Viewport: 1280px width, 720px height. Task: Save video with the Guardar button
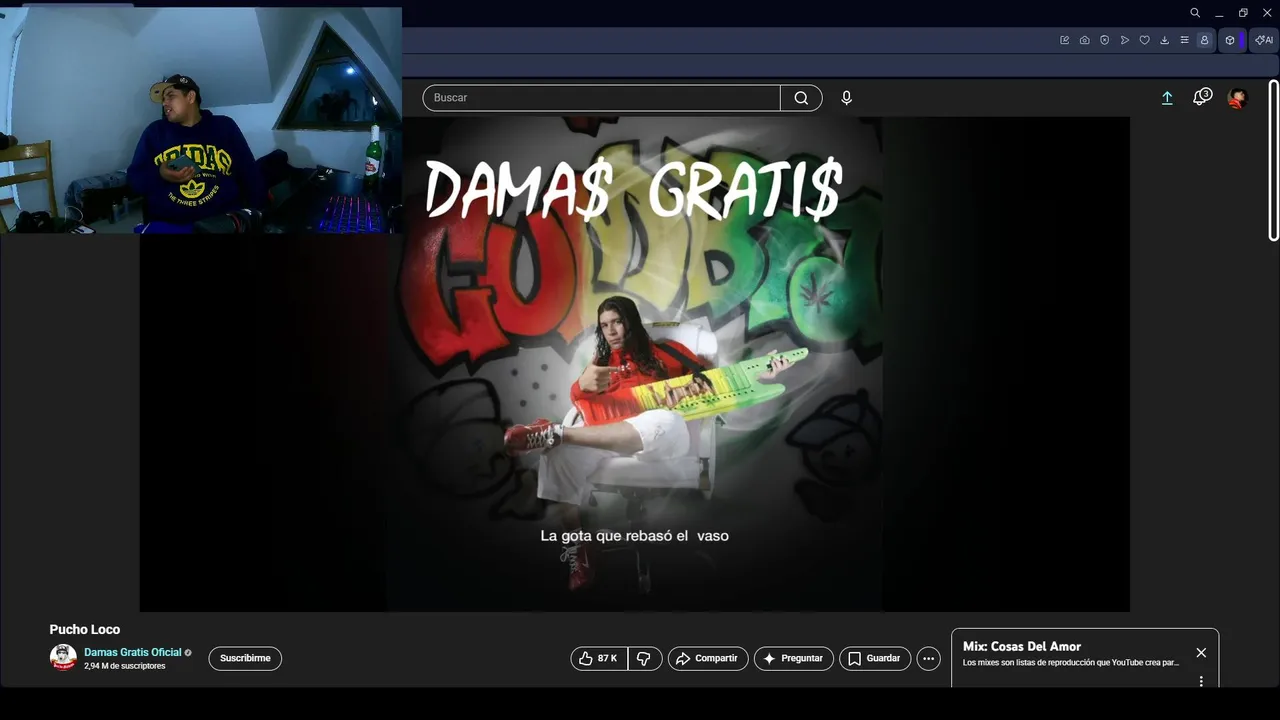pyautogui.click(x=875, y=658)
